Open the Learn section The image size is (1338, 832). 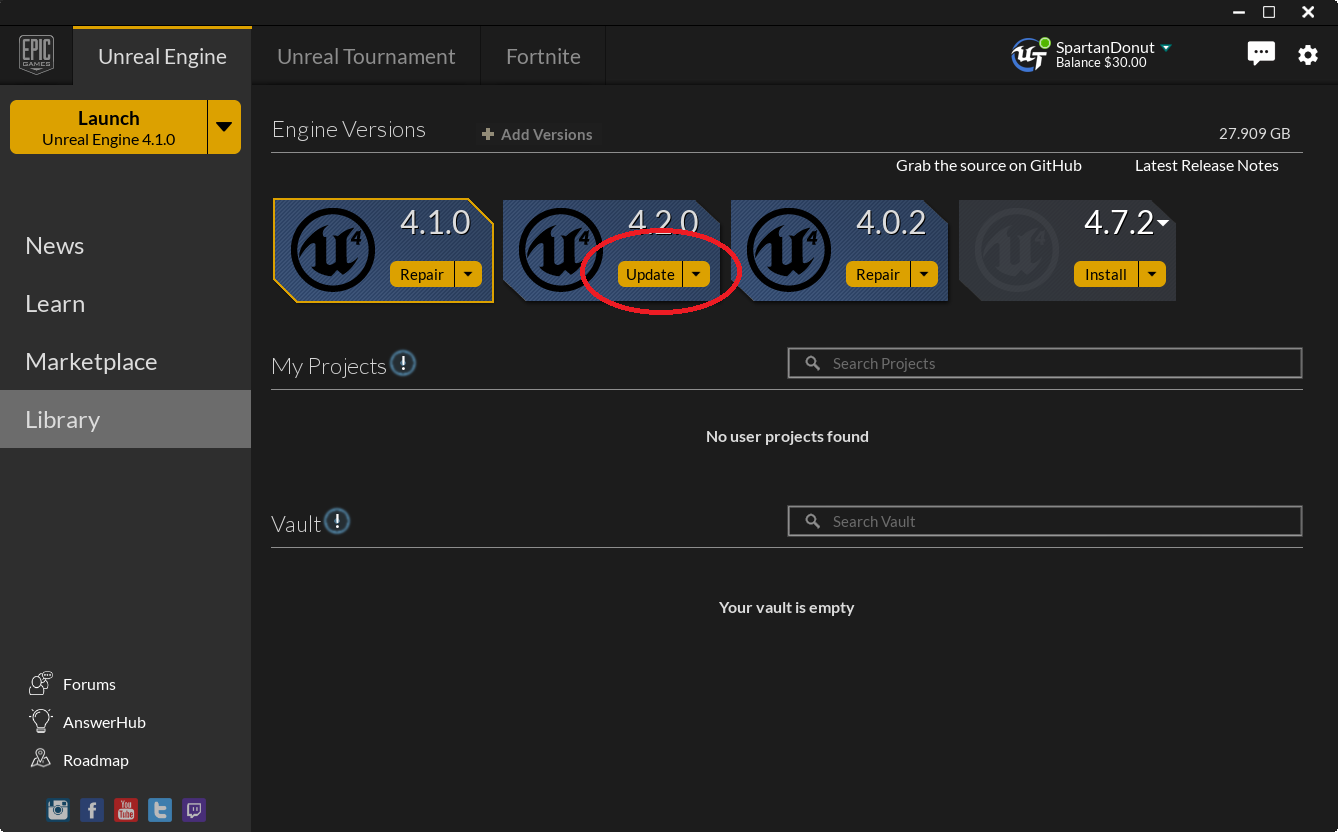(55, 304)
